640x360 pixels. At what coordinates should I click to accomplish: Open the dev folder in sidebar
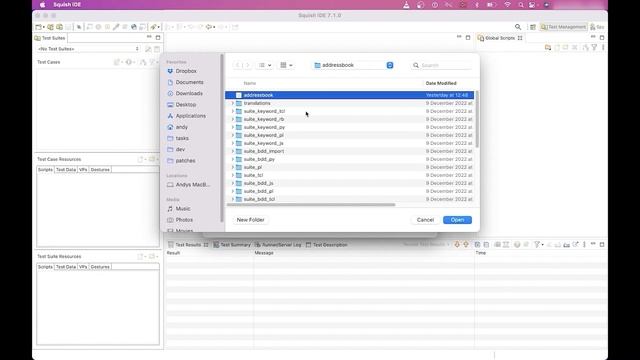176,149
